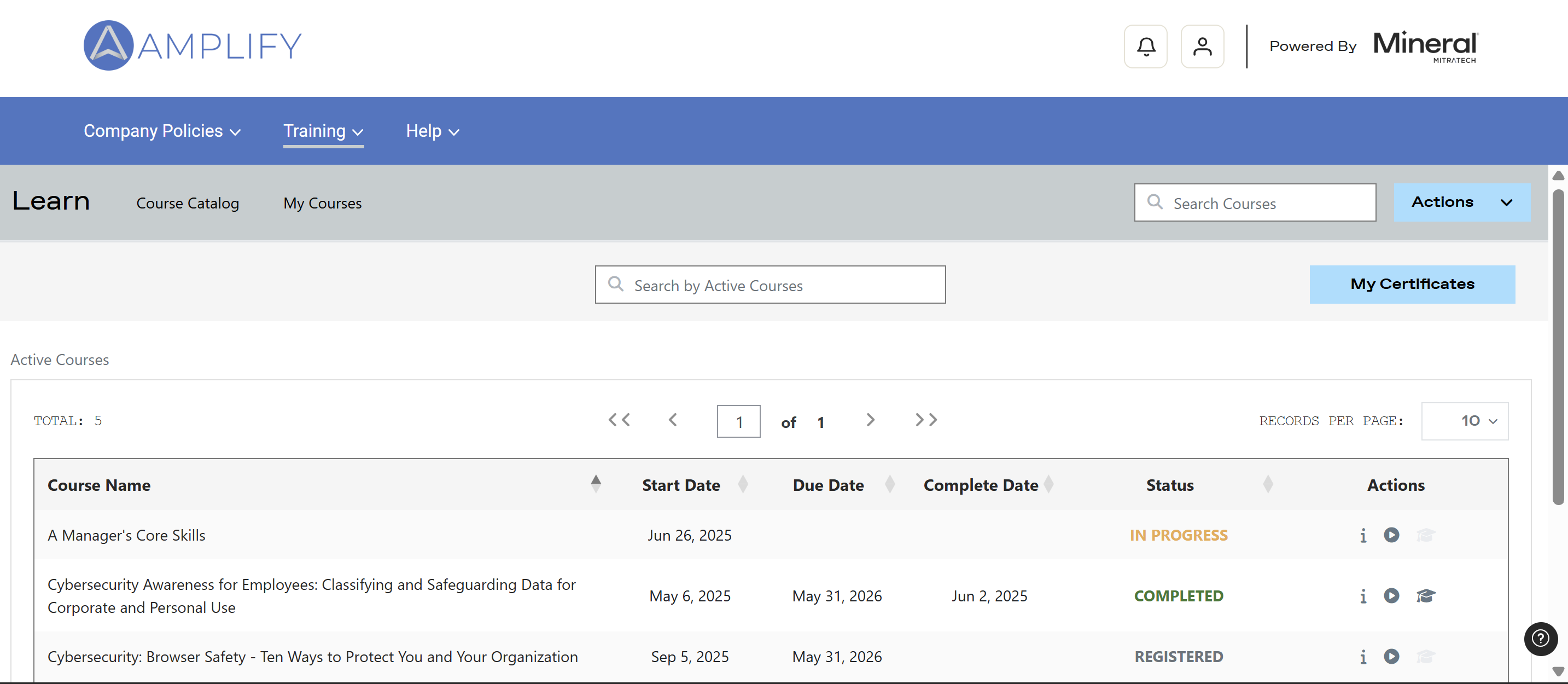
Task: Expand Company Policies menu
Action: (162, 131)
